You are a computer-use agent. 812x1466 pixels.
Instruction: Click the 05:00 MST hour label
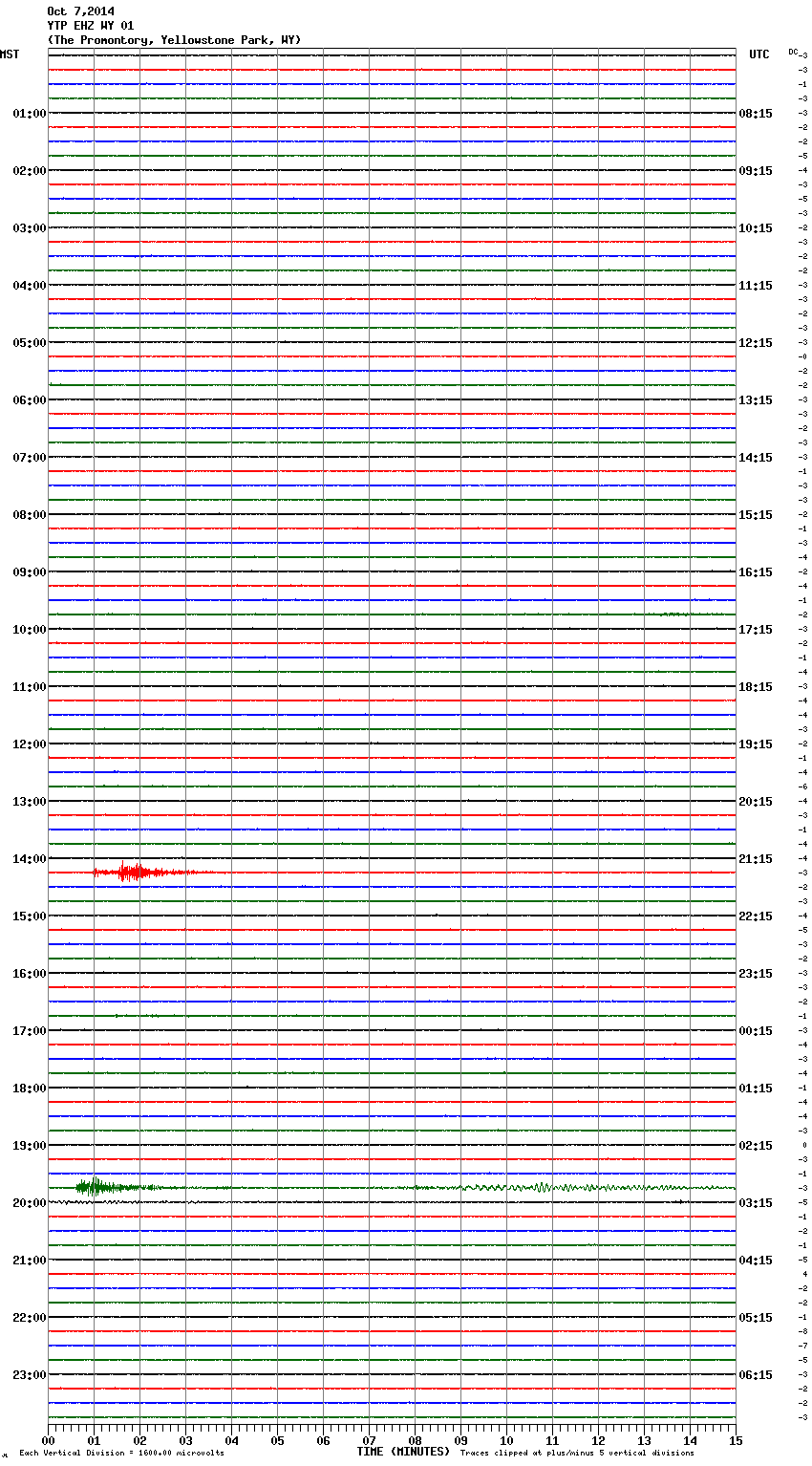pos(29,343)
